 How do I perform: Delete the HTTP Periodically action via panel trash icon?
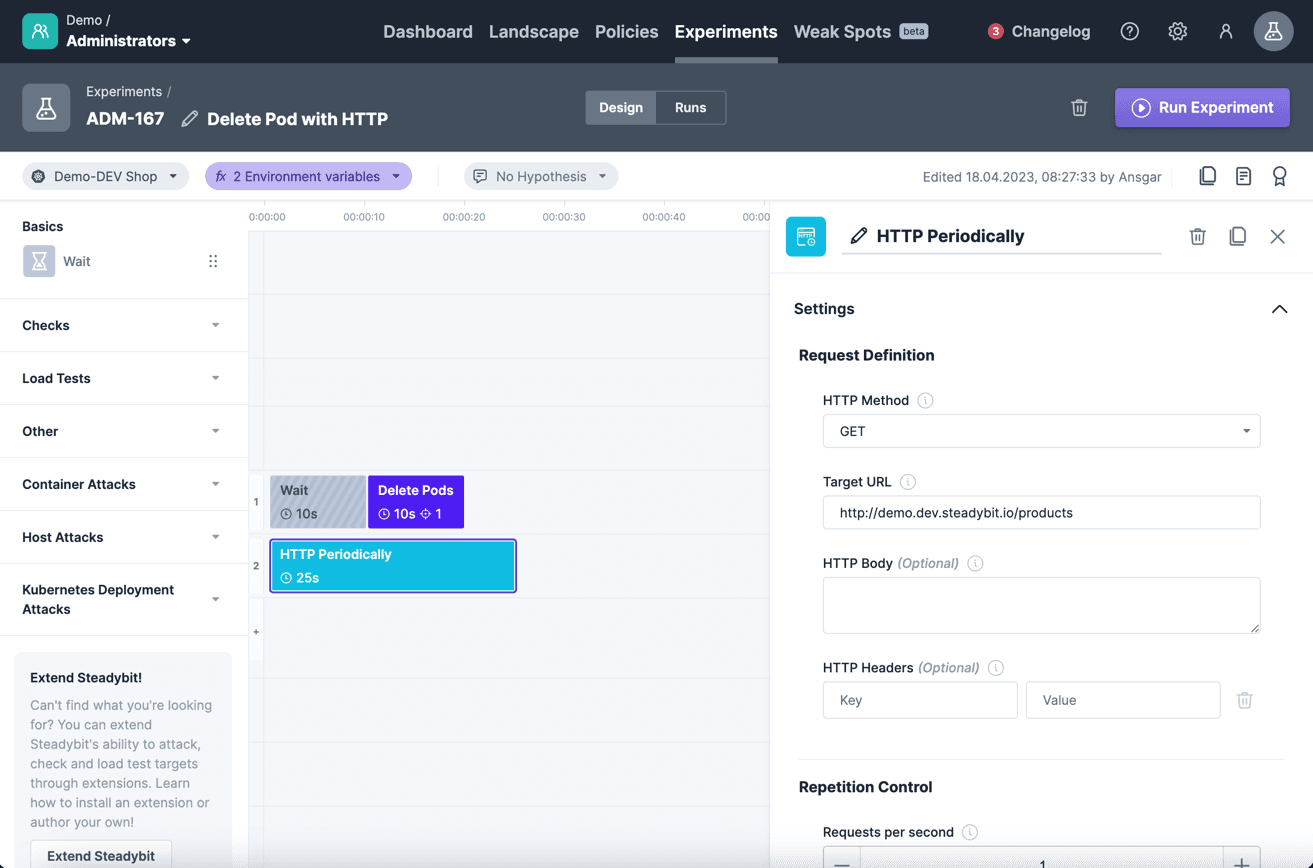pos(1197,236)
